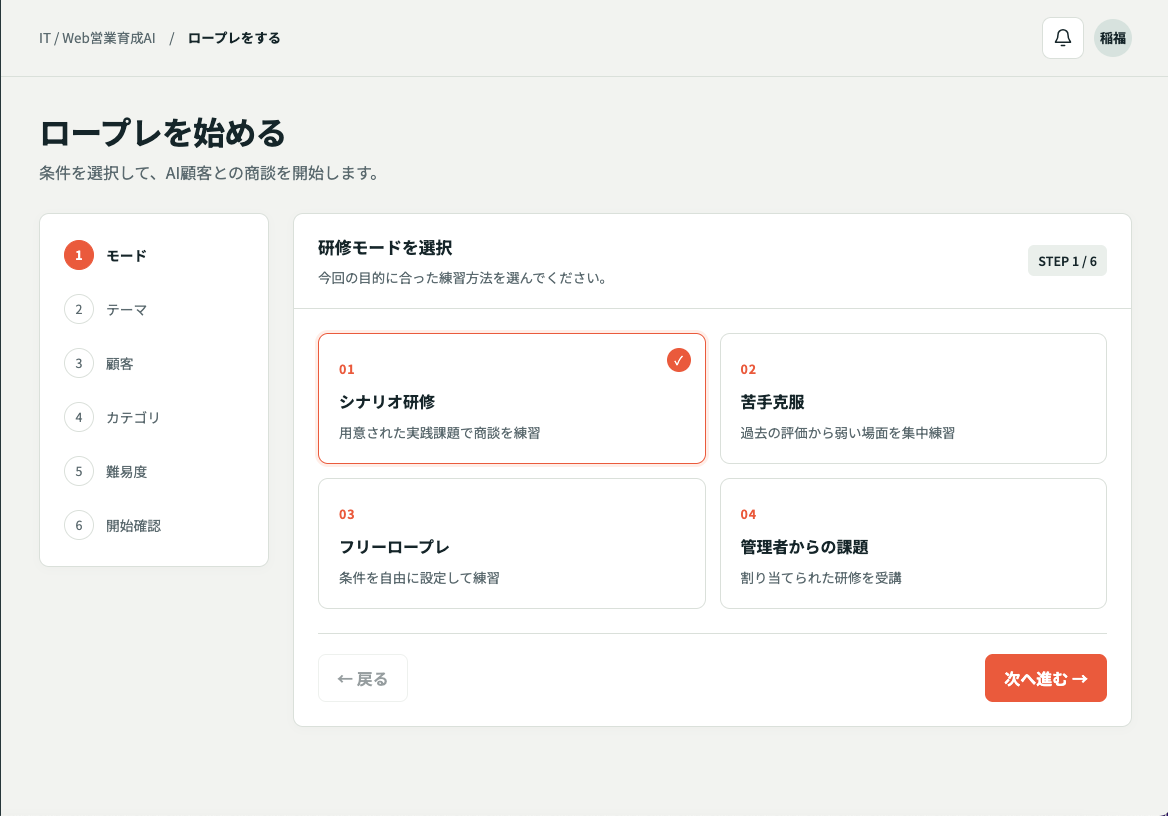
Task: Open the notifications bell
Action: (x=1062, y=38)
